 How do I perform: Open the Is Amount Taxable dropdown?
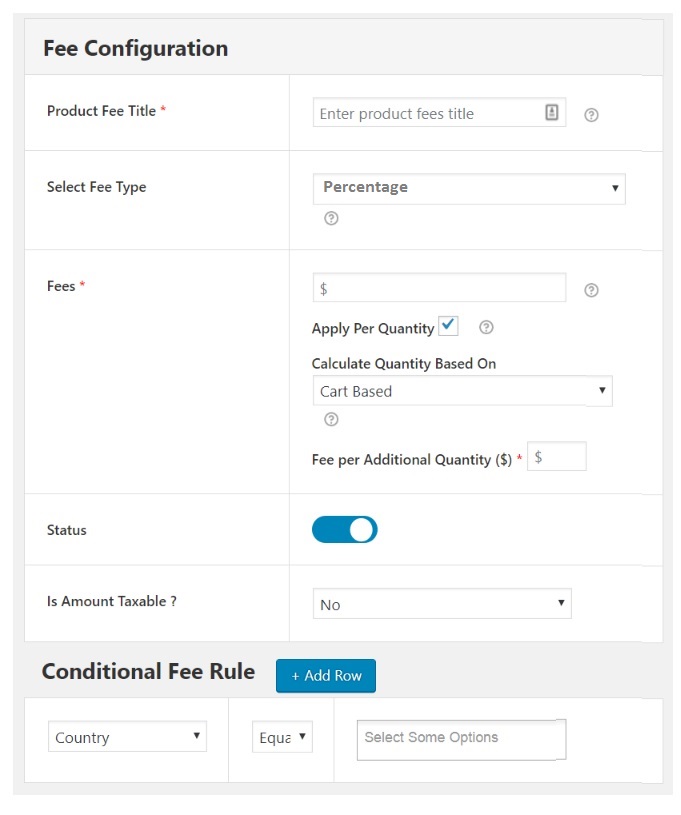441,604
